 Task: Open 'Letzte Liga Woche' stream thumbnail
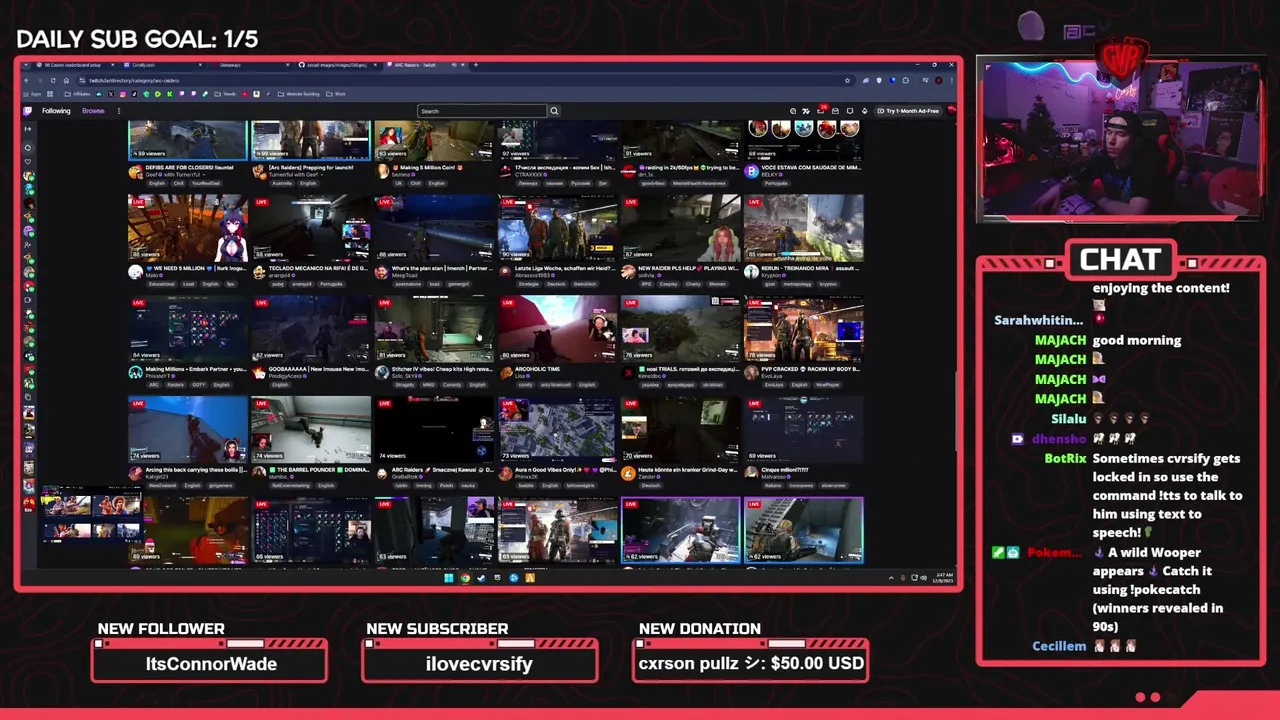point(558,229)
